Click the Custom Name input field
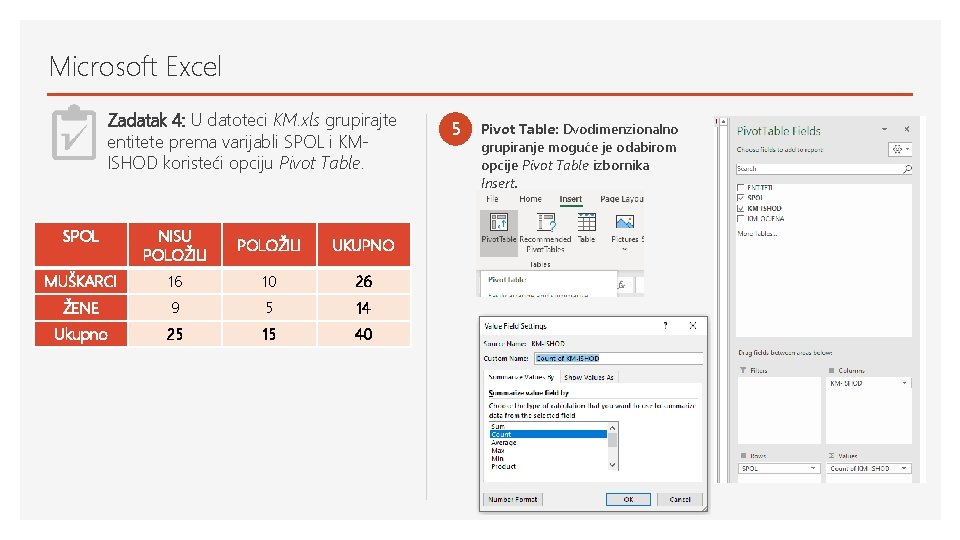The image size is (960, 540). [618, 358]
